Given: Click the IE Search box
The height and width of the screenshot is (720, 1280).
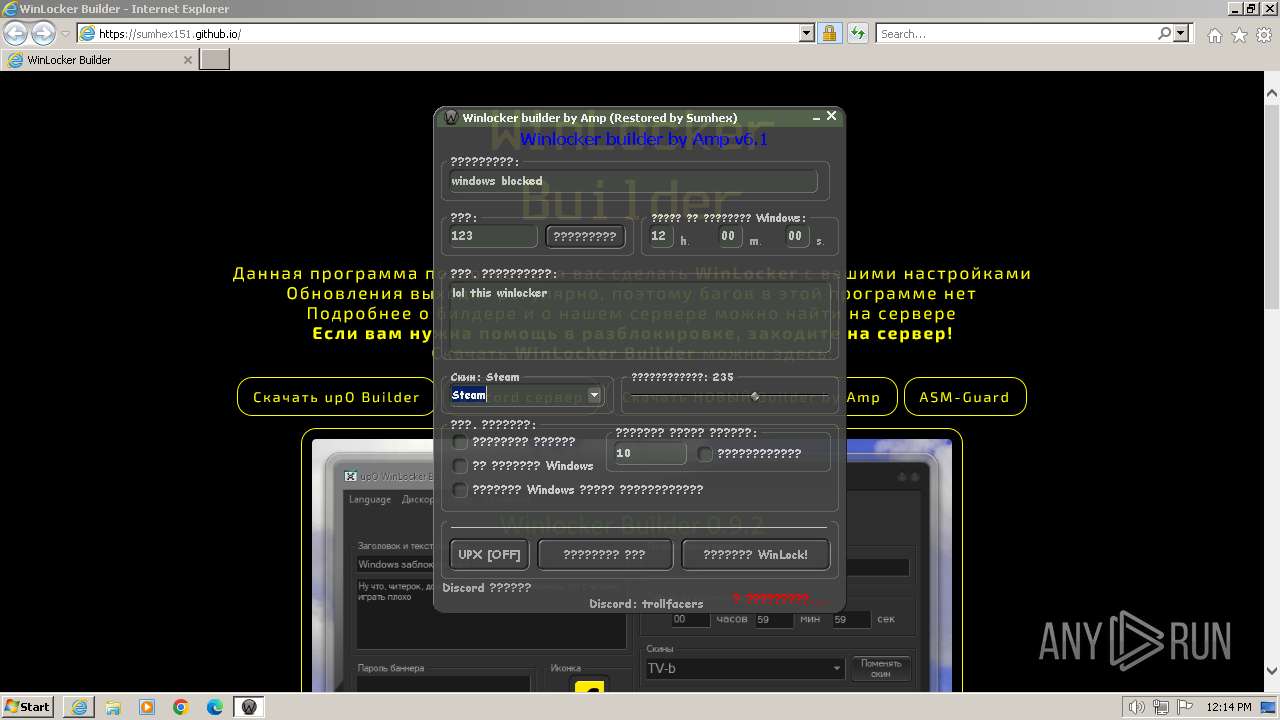Looking at the screenshot, I should 1015,33.
